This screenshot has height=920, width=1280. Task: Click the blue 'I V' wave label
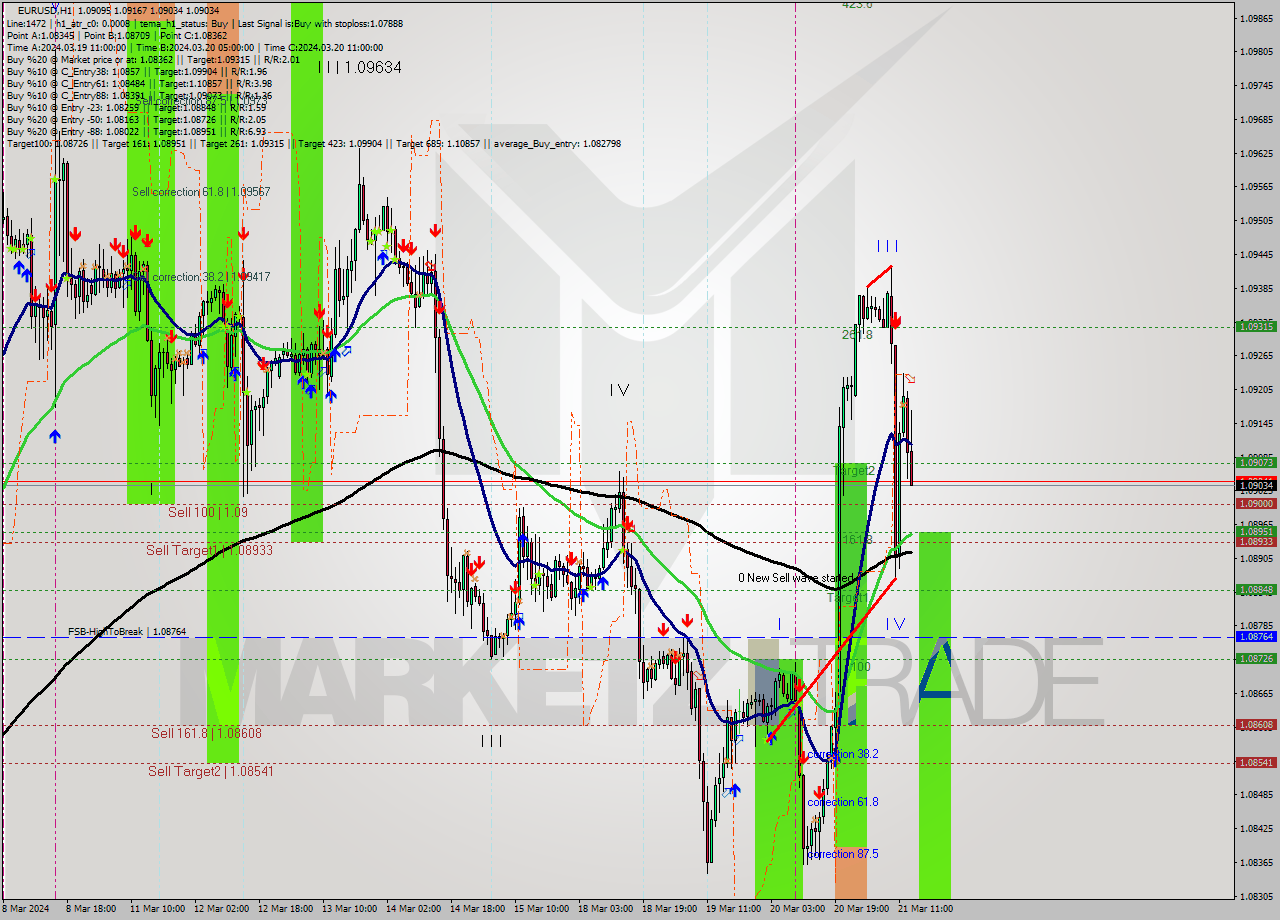coord(895,623)
